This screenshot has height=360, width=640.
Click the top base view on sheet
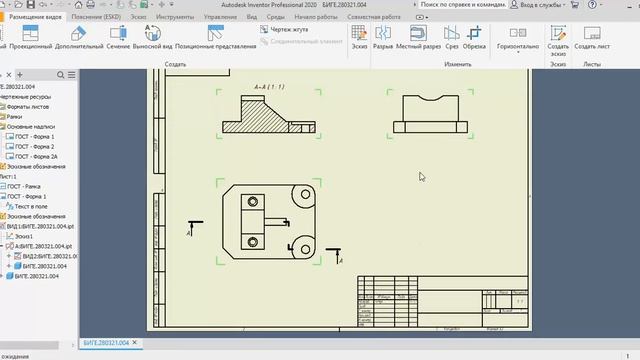pos(269,222)
